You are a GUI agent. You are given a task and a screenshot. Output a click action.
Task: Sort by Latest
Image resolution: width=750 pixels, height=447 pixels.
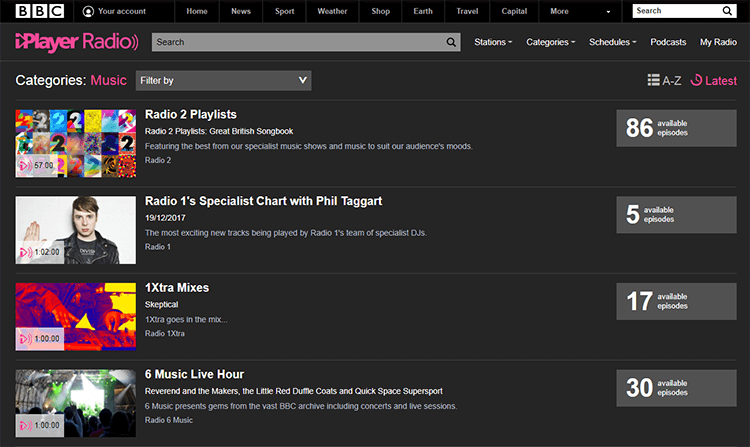pos(713,80)
